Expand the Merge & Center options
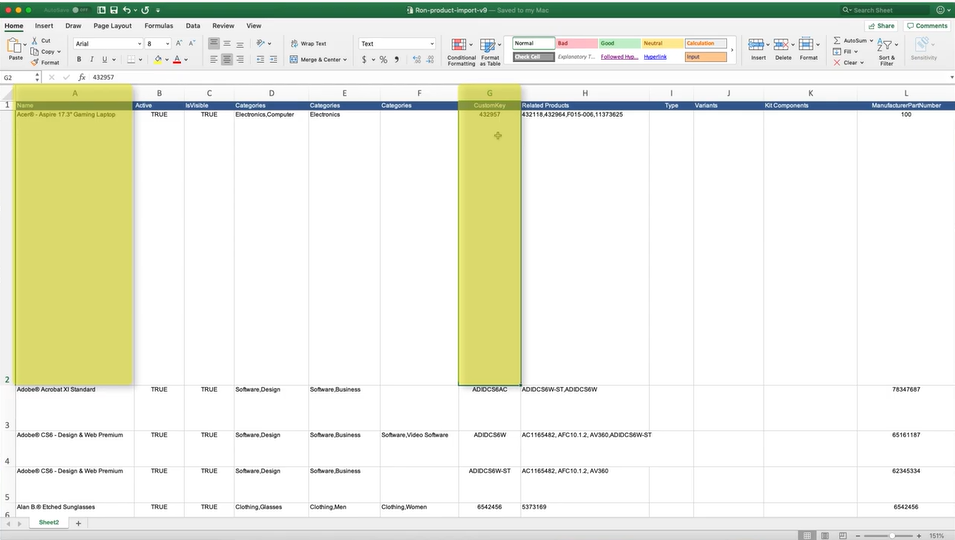Screen dimensions: 955x540 (345, 60)
